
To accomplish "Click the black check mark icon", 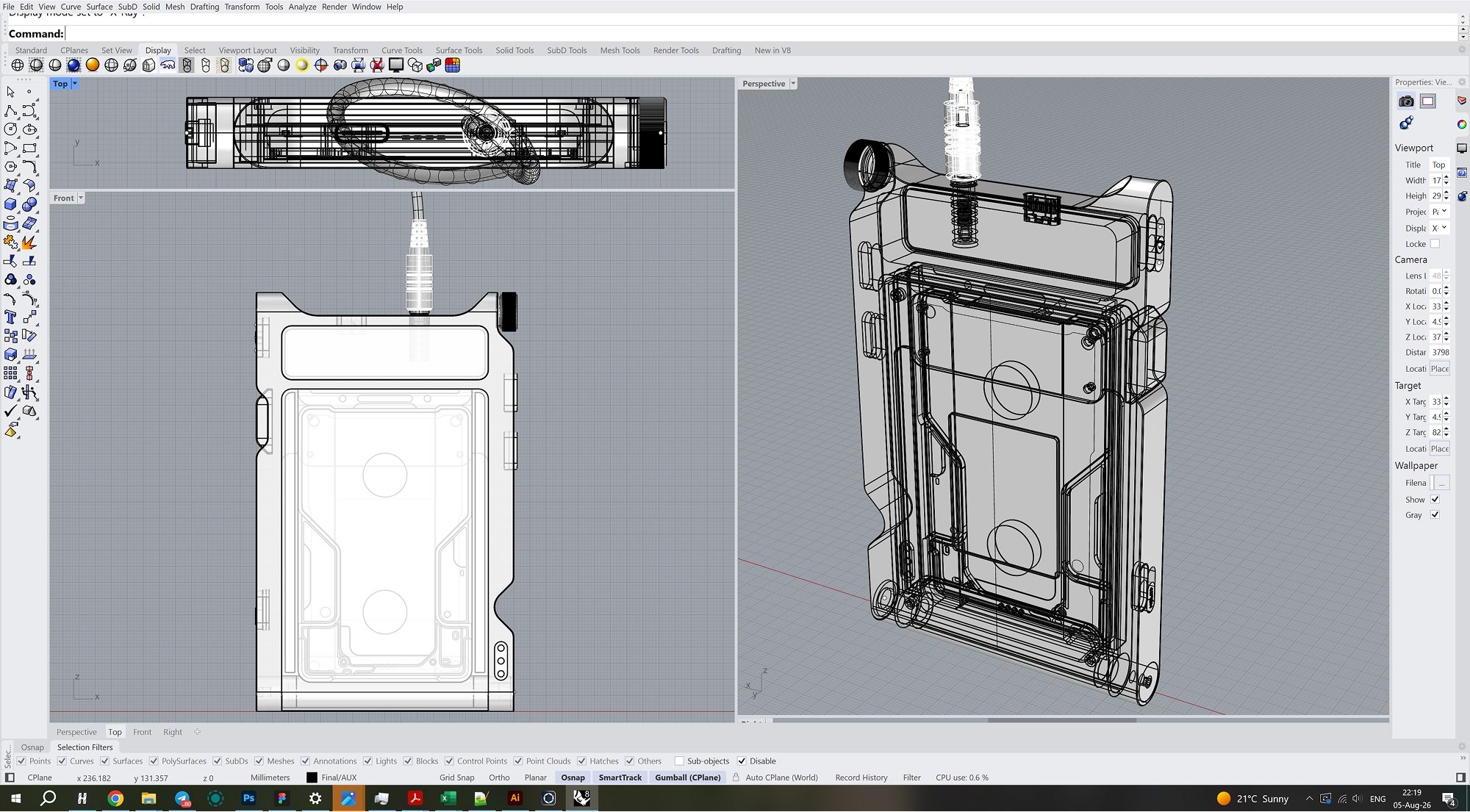I will click(10, 411).
